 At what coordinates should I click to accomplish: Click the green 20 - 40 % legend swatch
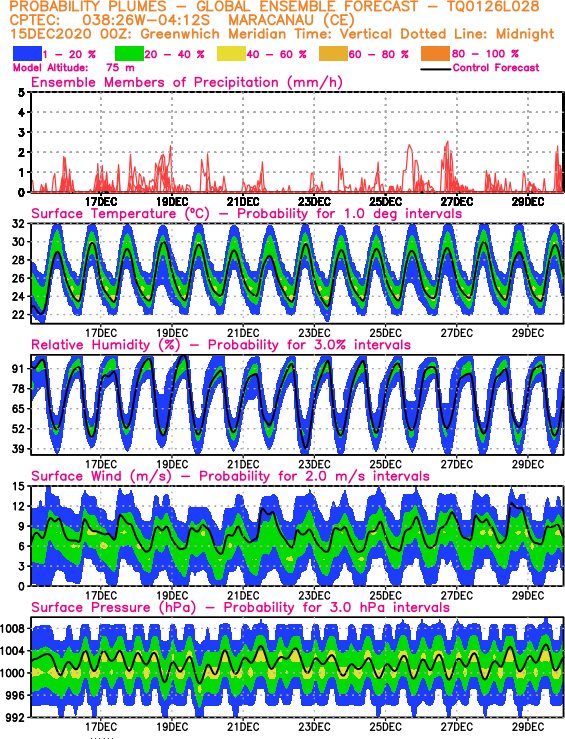[129, 54]
